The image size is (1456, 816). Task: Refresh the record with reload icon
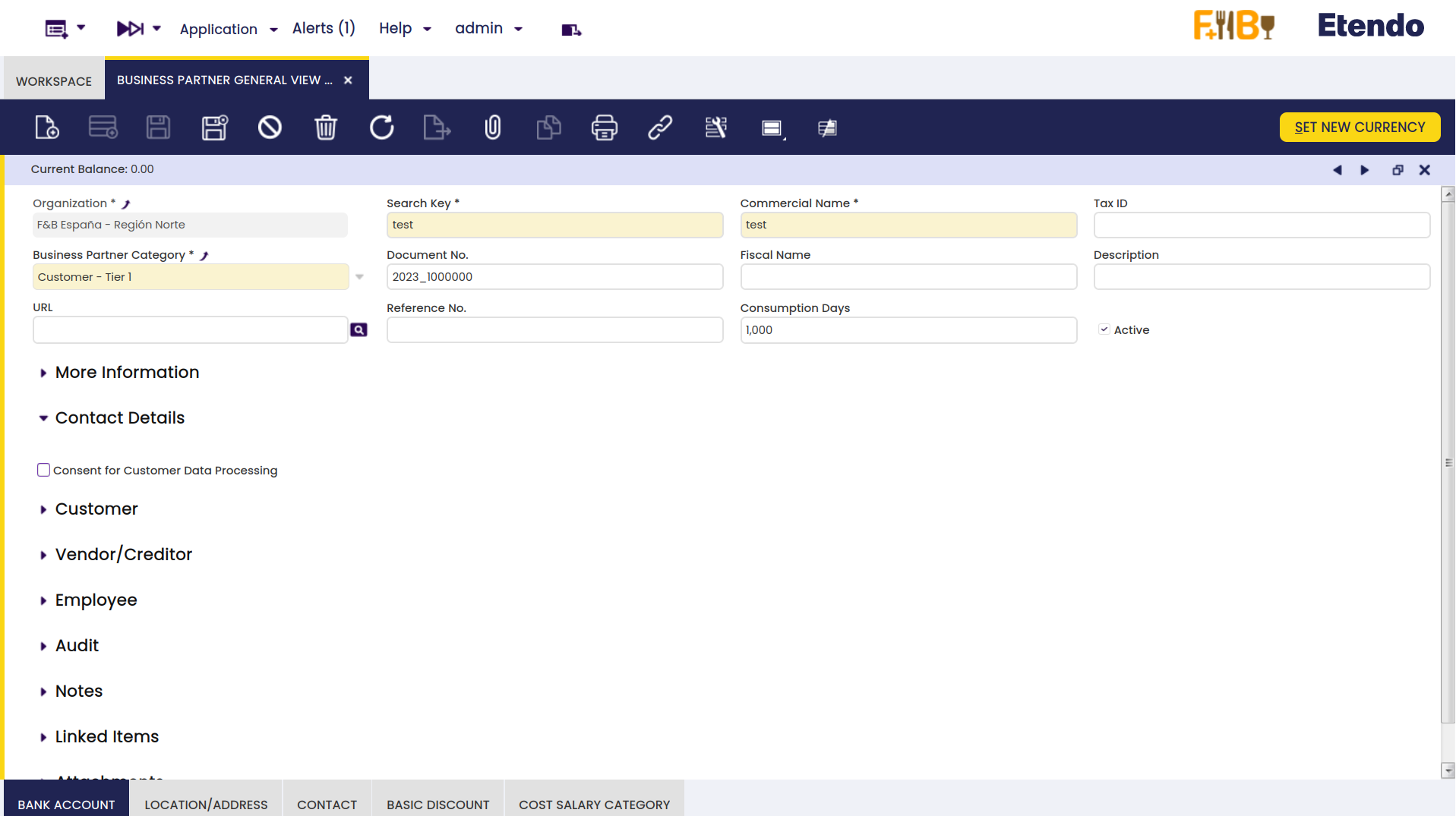pos(381,128)
